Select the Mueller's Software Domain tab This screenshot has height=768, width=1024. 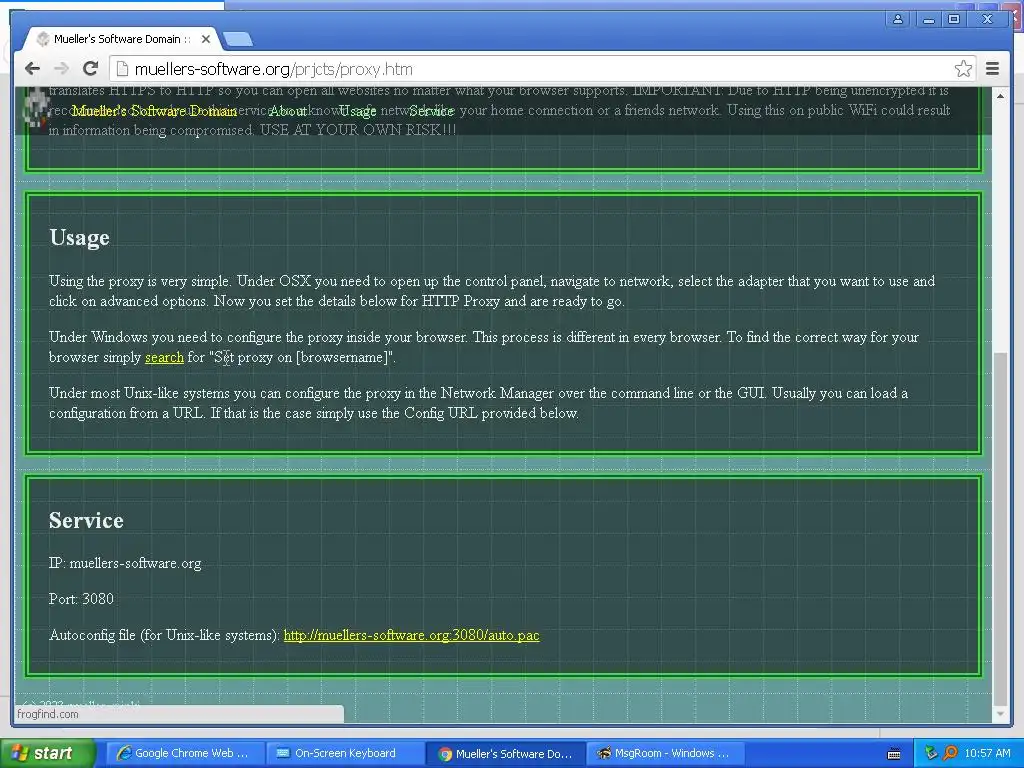click(x=121, y=39)
